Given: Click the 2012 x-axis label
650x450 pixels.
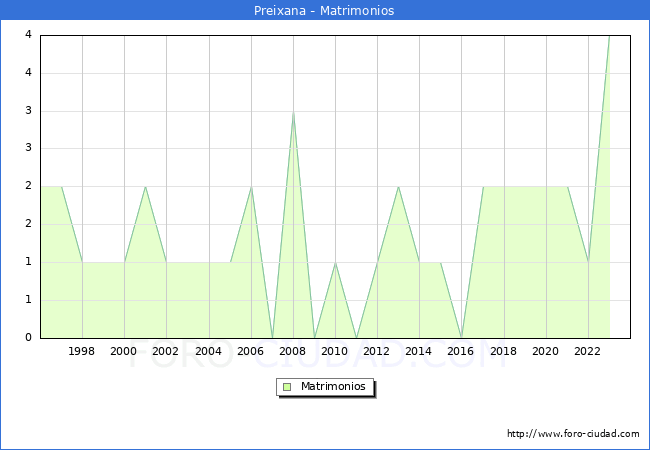Looking at the screenshot, I should (376, 351).
